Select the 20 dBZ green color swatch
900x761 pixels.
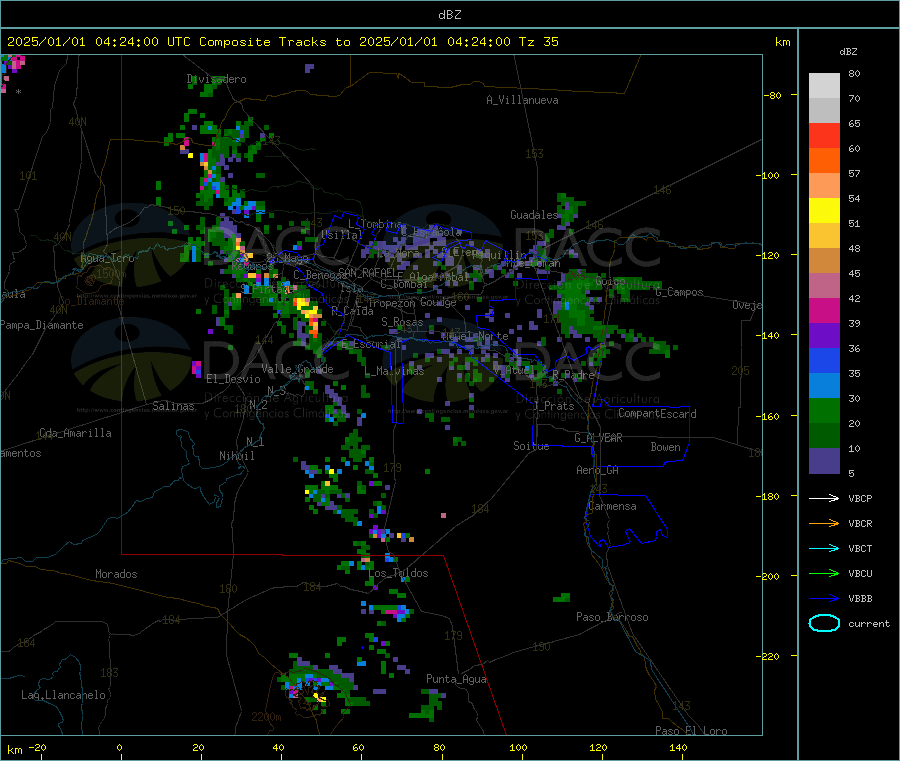[824, 410]
